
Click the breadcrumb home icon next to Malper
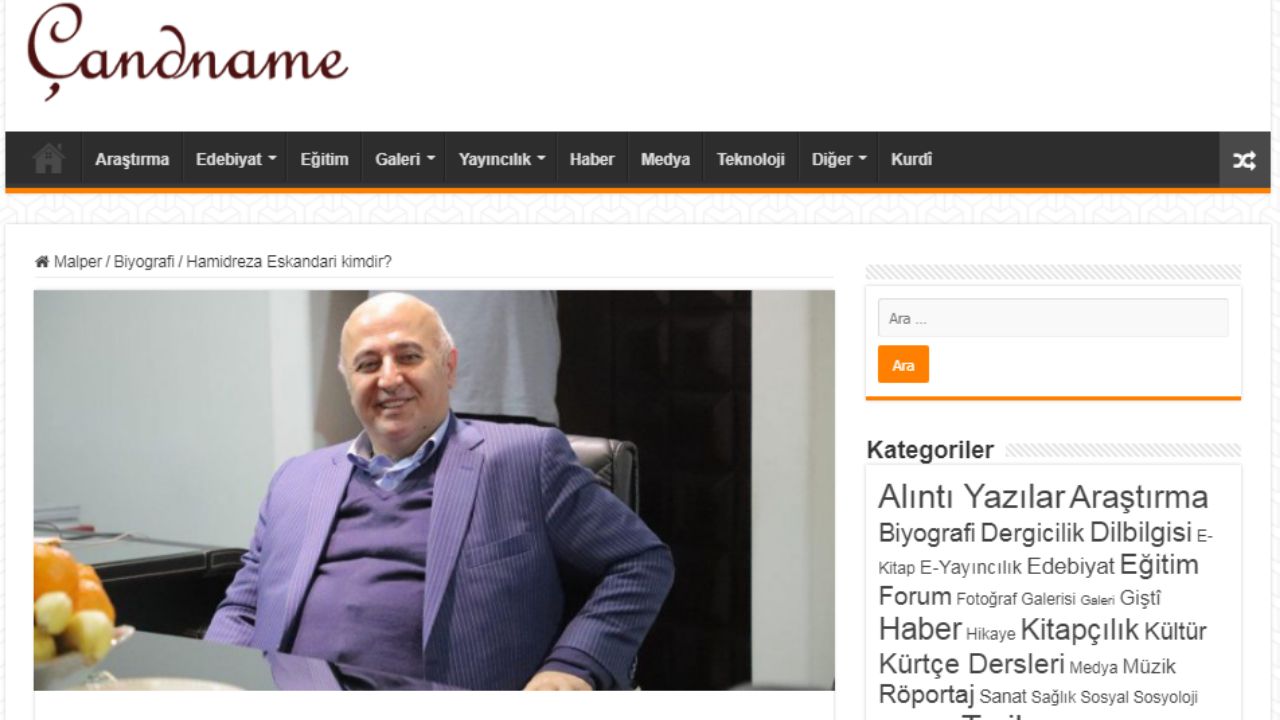point(42,262)
